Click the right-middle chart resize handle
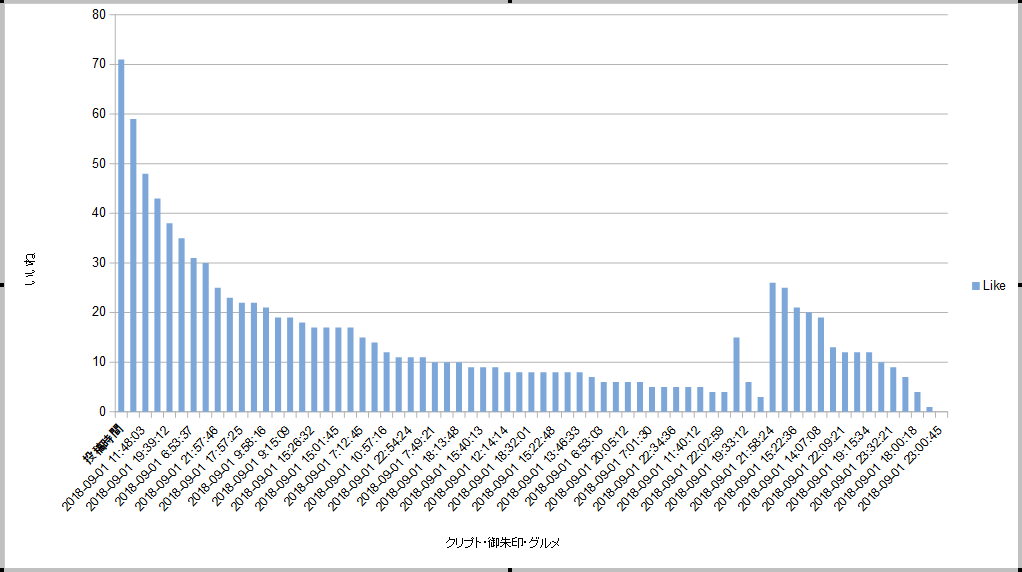 coord(1019,286)
